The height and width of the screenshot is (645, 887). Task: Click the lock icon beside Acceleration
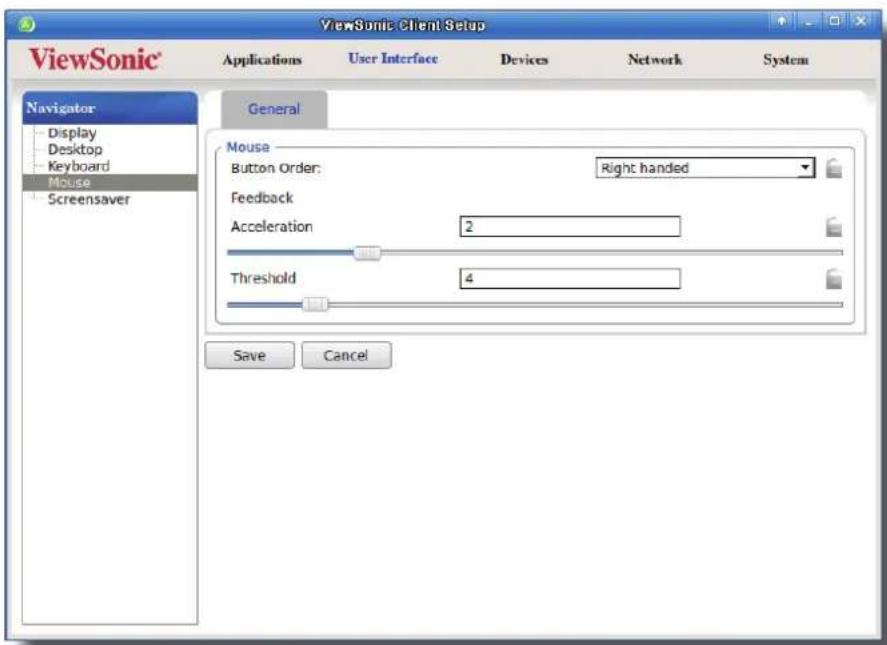click(x=834, y=227)
